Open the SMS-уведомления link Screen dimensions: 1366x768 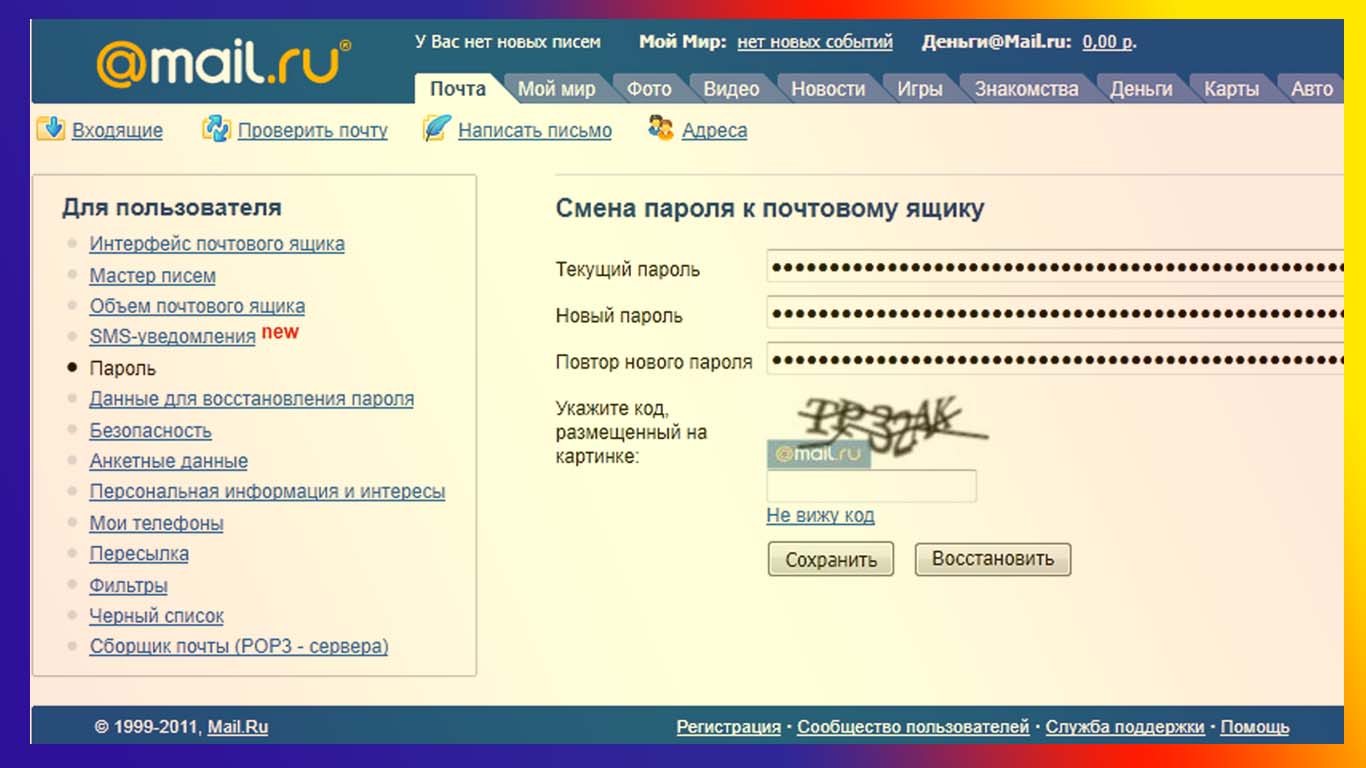point(172,337)
